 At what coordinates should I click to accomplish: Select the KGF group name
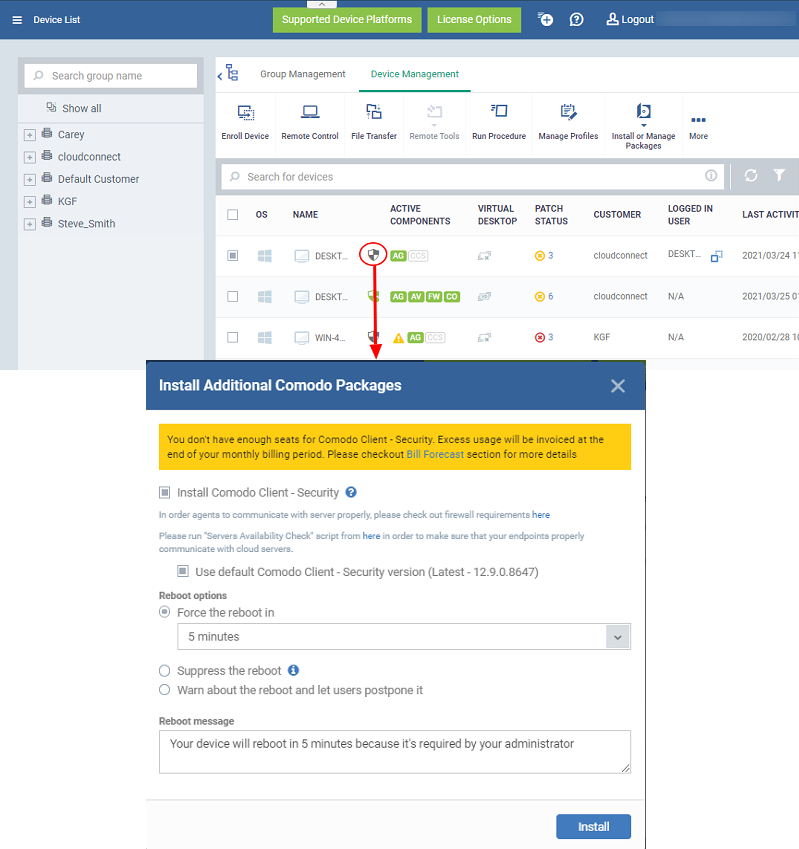tap(67, 201)
